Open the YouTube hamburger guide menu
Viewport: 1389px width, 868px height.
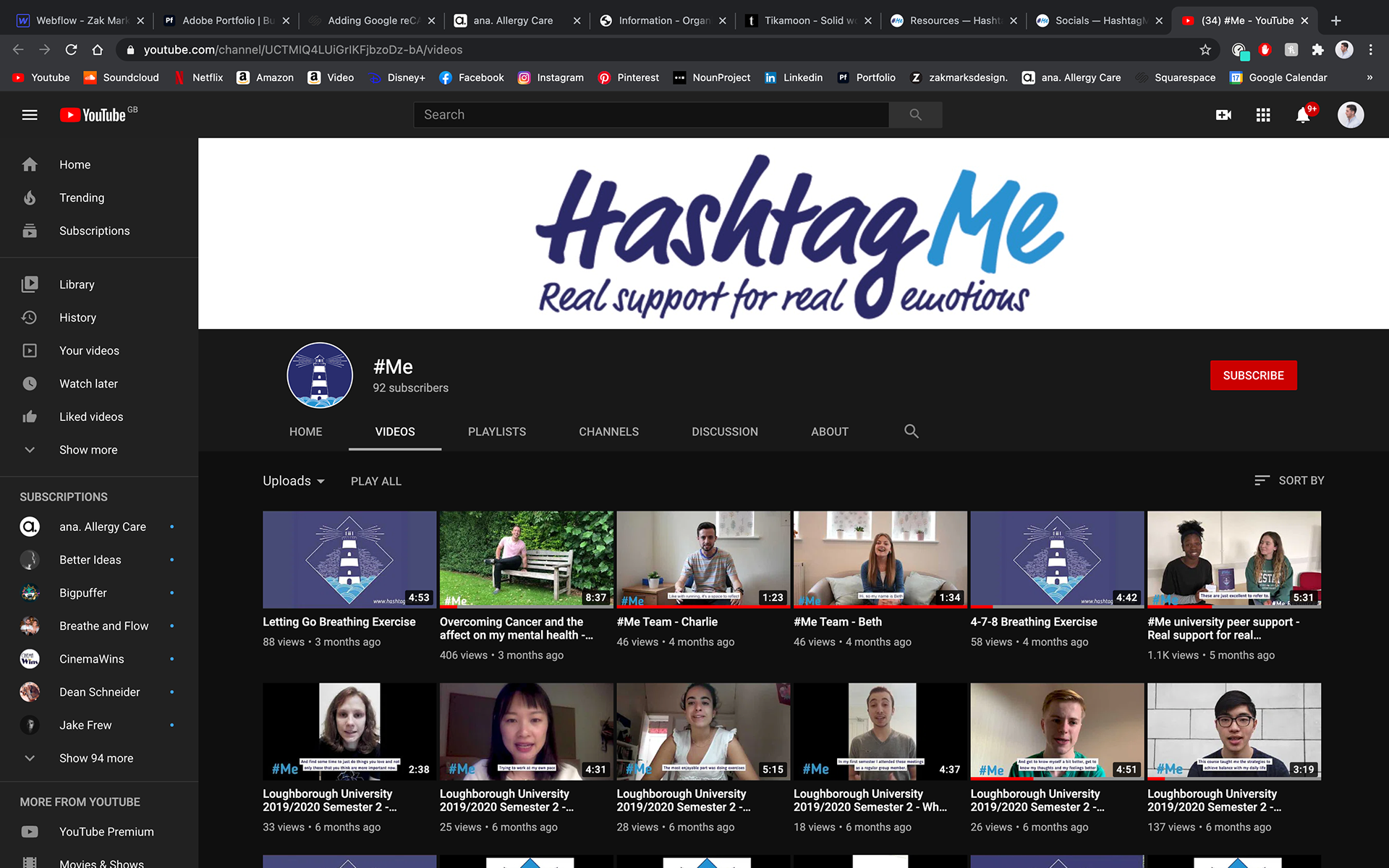click(30, 115)
